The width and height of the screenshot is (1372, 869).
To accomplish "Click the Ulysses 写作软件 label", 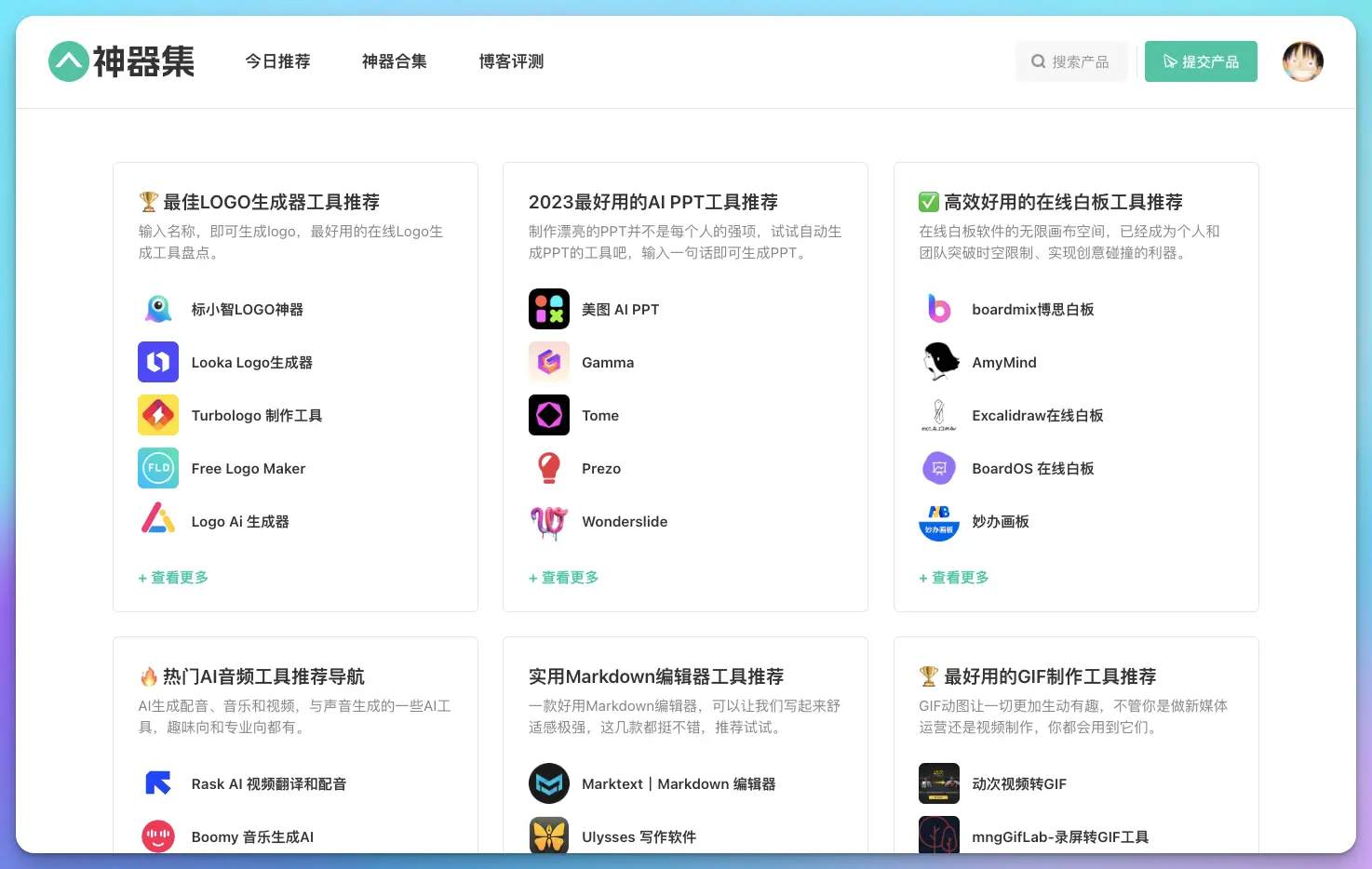I will (x=639, y=836).
